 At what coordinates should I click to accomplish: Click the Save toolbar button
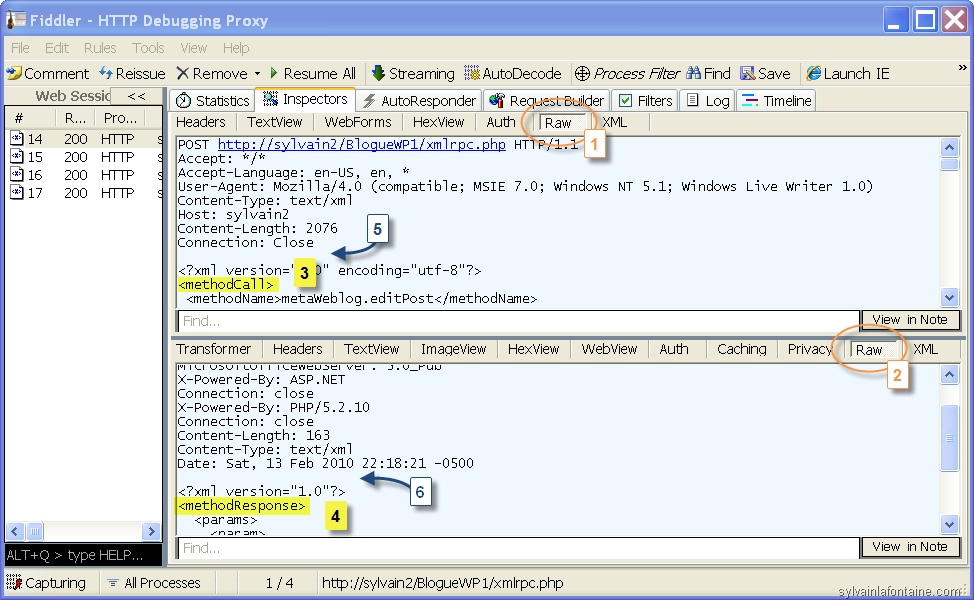pos(765,74)
